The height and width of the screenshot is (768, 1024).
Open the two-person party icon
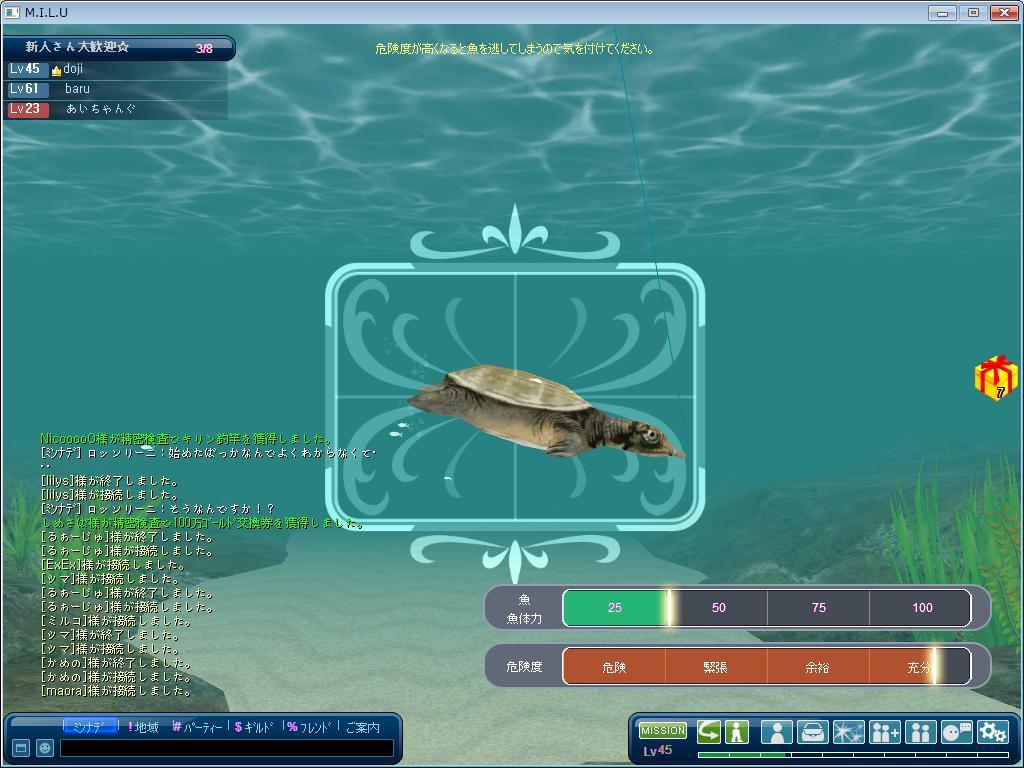click(920, 732)
